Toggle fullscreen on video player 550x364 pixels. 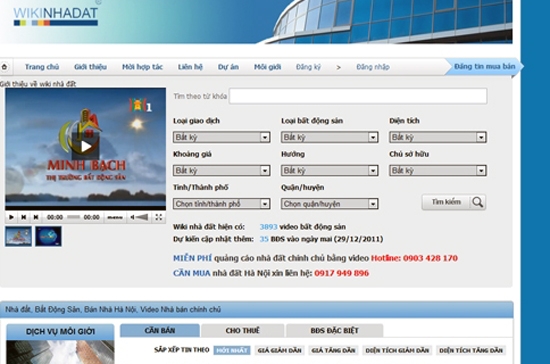pyautogui.click(x=159, y=217)
